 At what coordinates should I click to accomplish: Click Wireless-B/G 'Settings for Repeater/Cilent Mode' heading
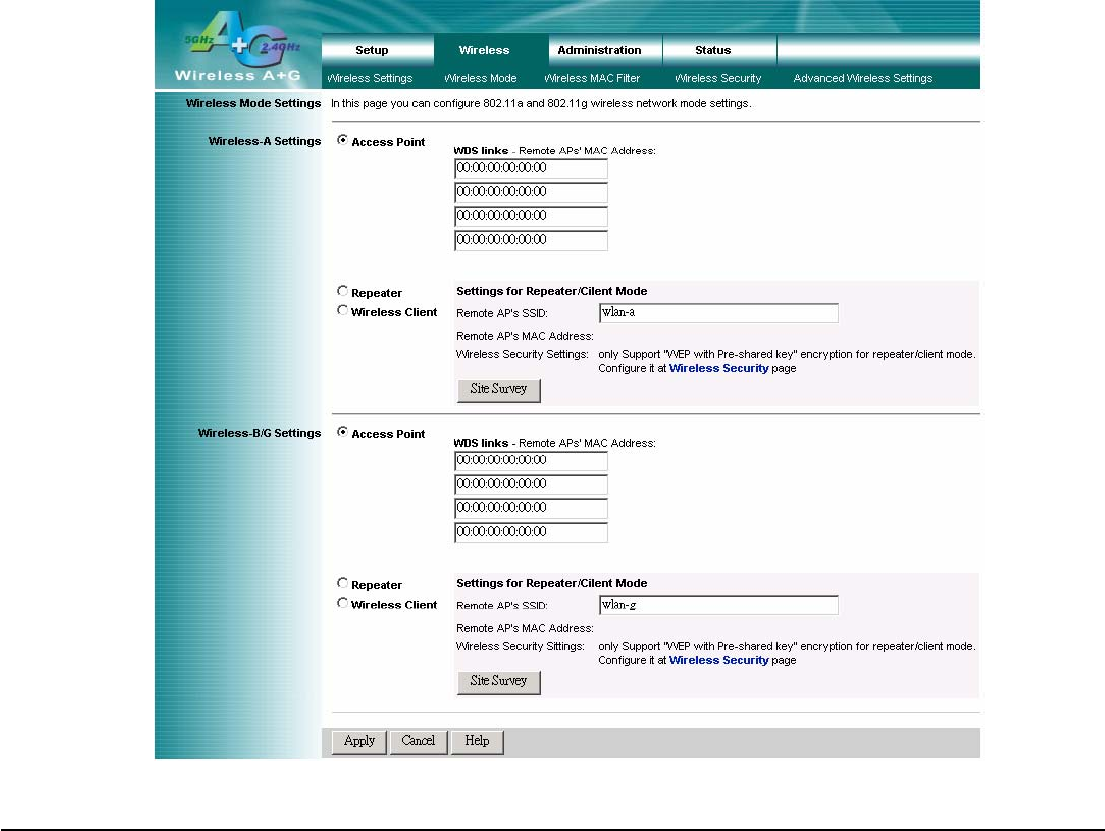[551, 583]
